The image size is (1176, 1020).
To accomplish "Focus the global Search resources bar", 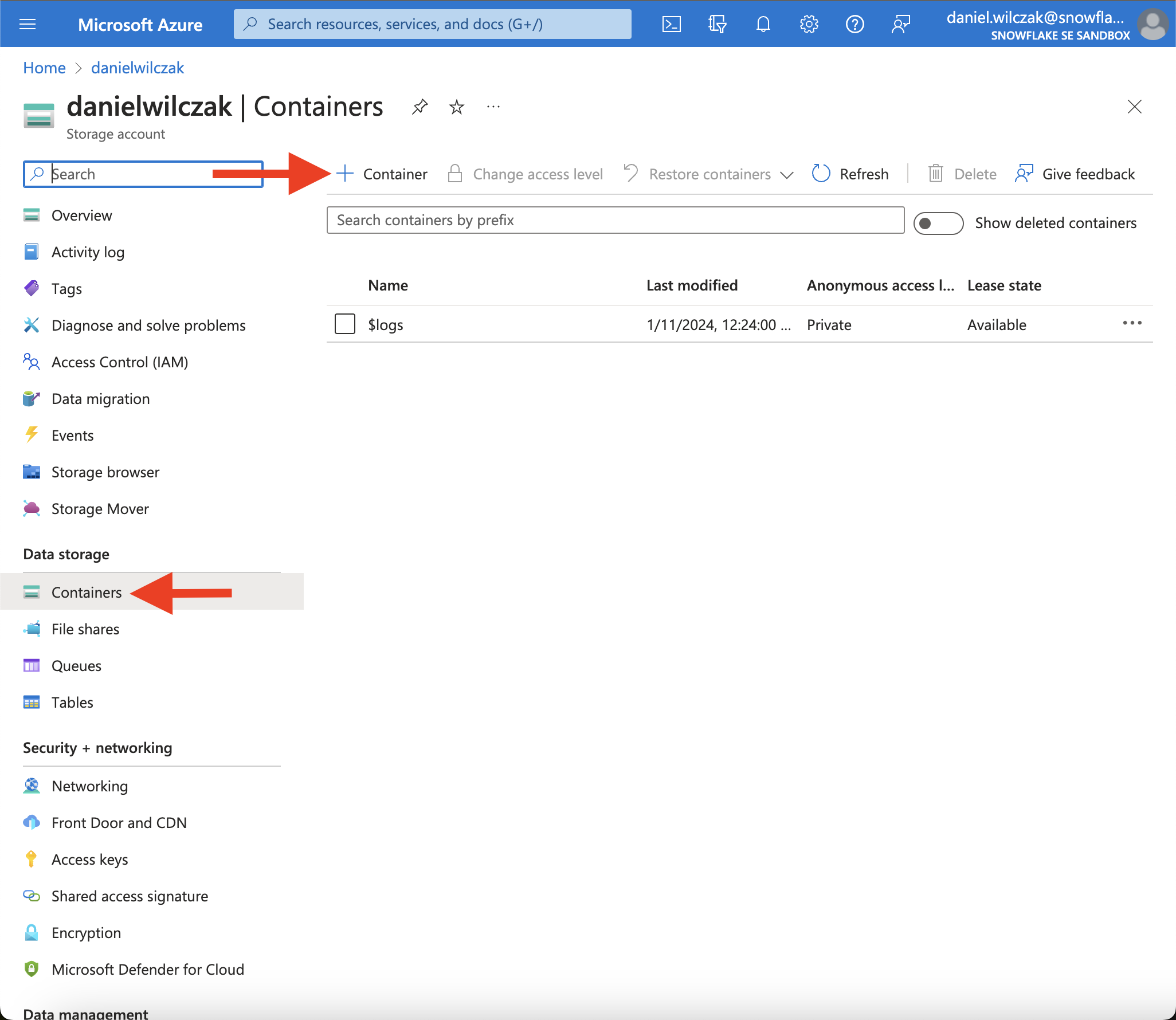I will (x=433, y=24).
